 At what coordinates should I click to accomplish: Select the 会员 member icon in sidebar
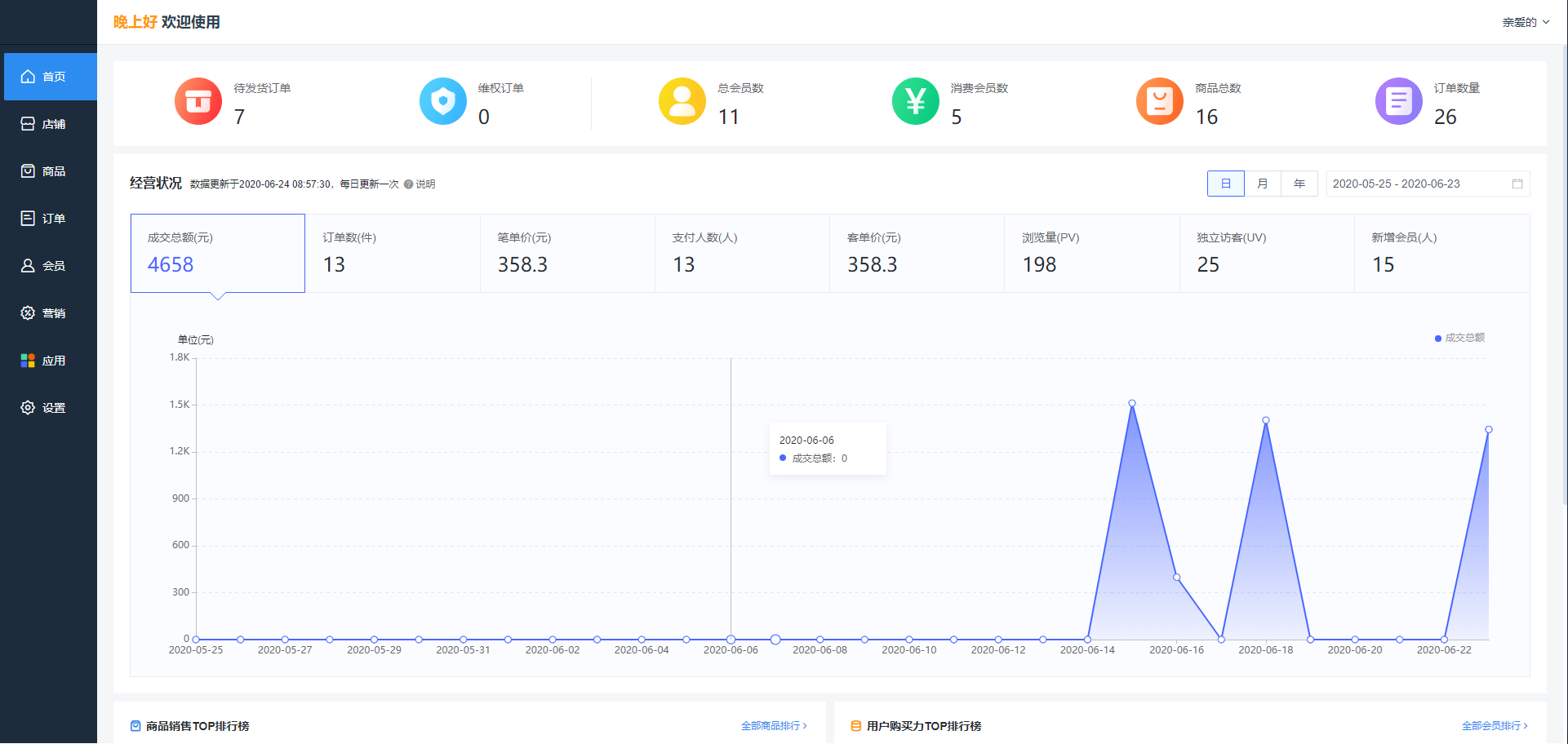point(28,266)
